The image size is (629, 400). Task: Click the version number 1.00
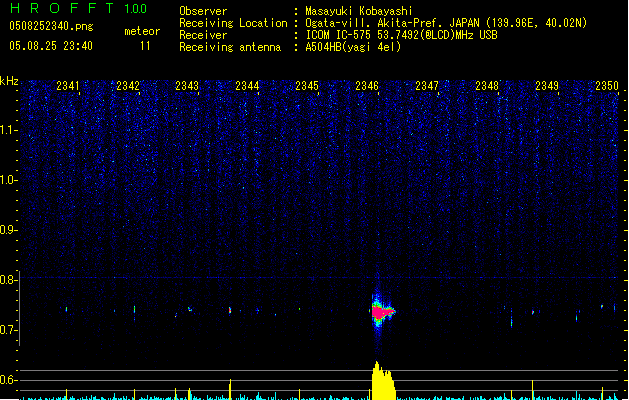point(136,9)
